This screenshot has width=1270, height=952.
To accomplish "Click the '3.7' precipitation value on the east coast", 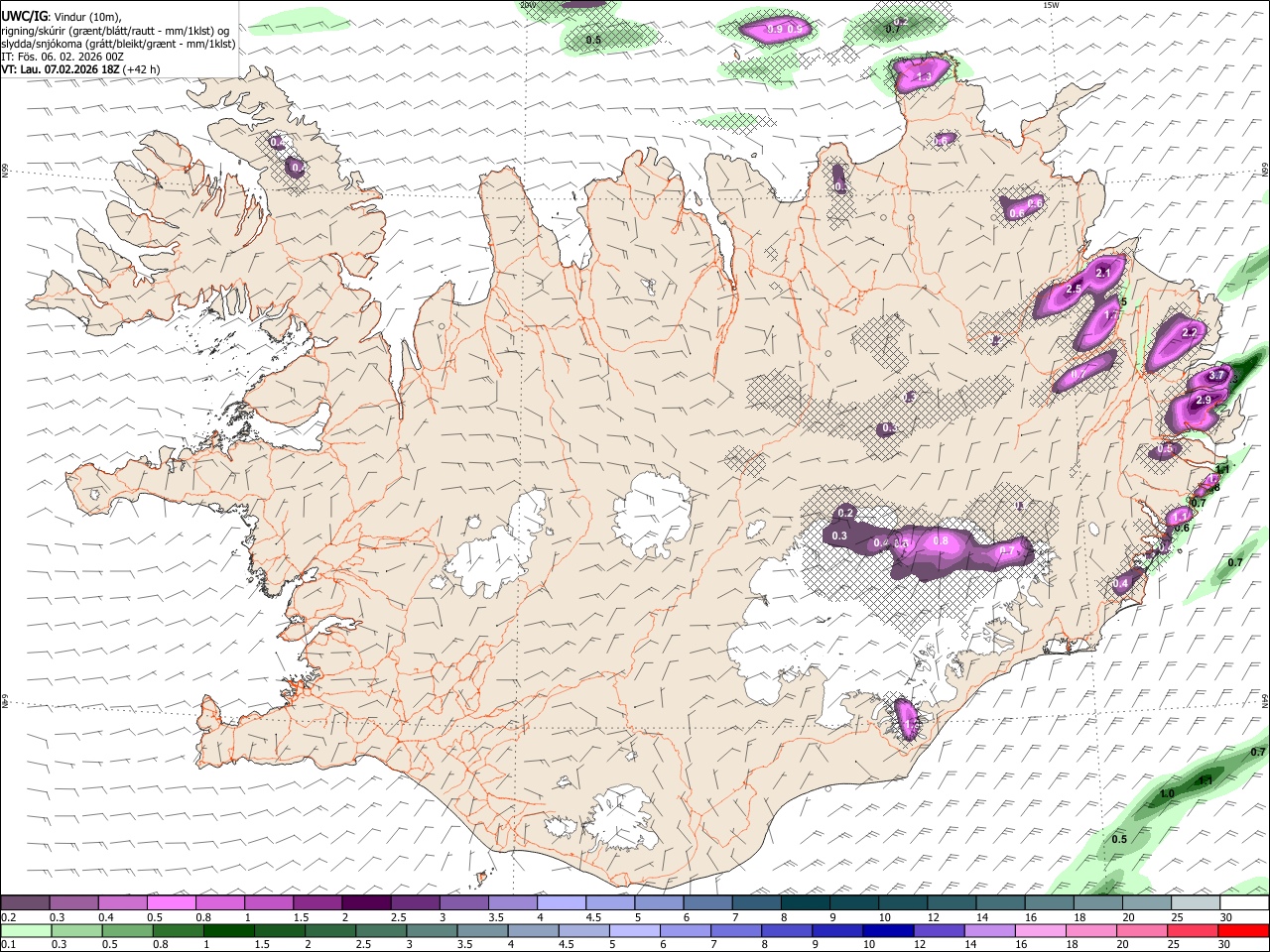I will click(x=1217, y=375).
